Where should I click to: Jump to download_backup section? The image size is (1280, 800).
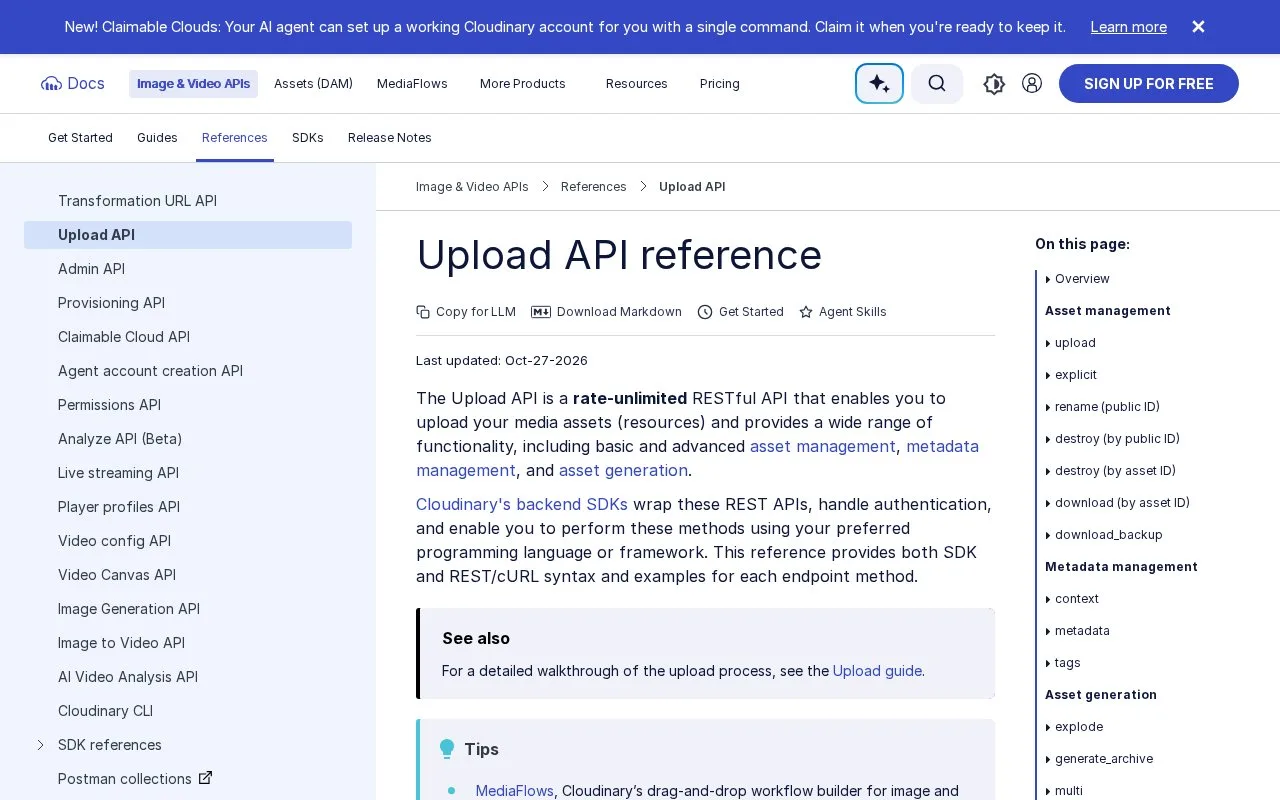tap(1108, 535)
